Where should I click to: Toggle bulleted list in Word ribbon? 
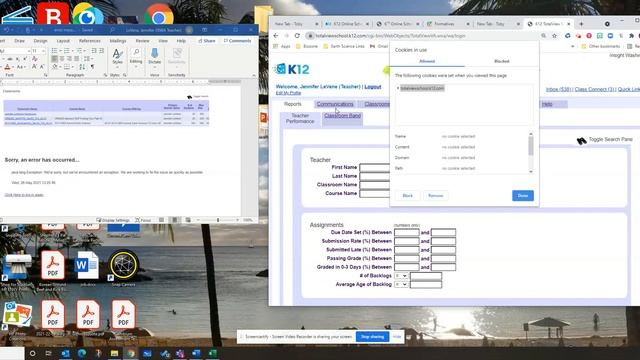coord(55,51)
